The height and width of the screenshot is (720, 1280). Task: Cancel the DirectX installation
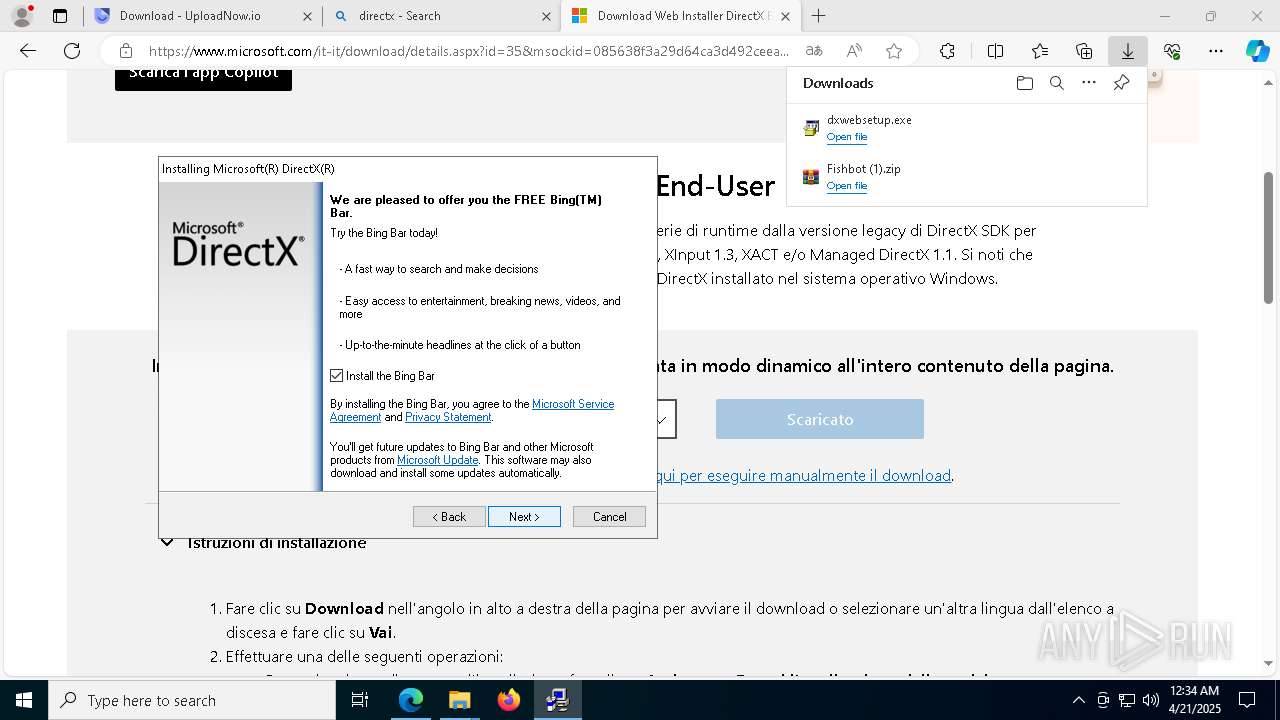coord(609,517)
